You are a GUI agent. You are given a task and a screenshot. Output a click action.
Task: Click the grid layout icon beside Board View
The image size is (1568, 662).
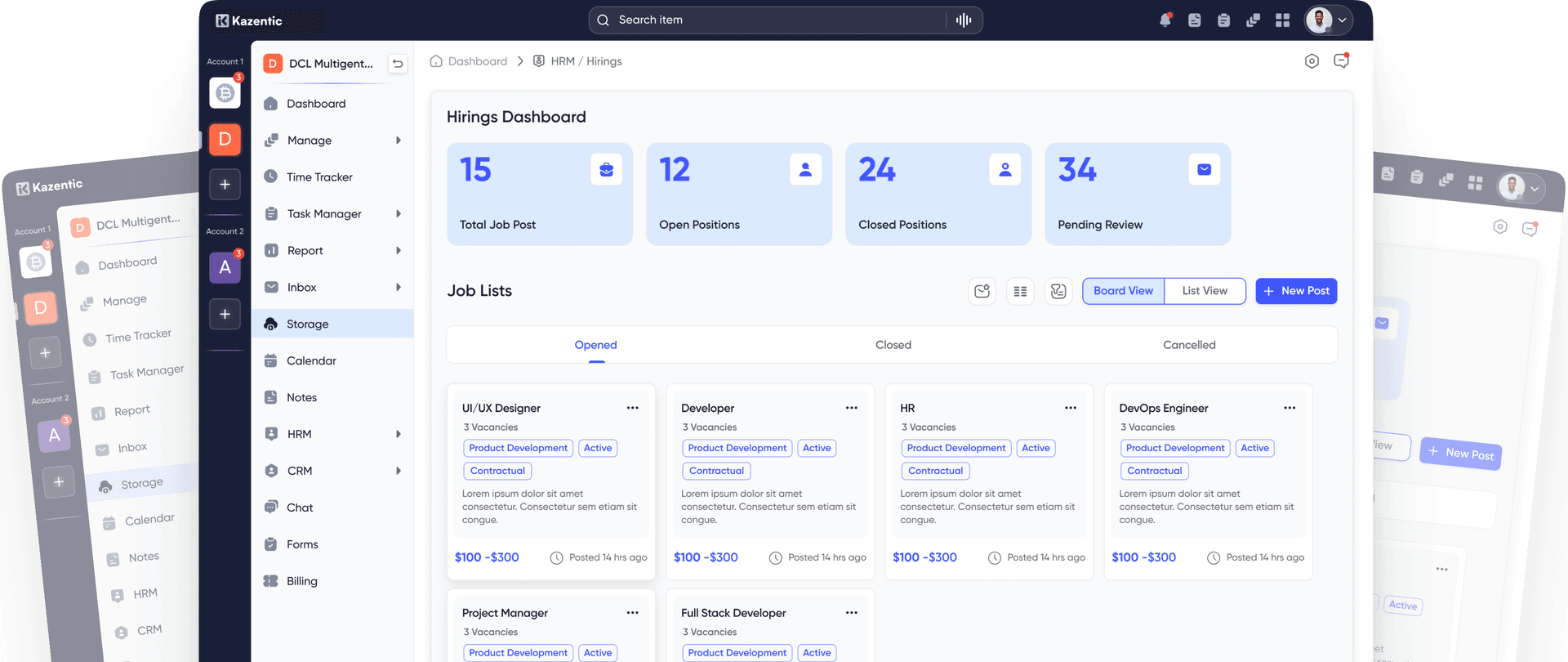coord(1020,291)
